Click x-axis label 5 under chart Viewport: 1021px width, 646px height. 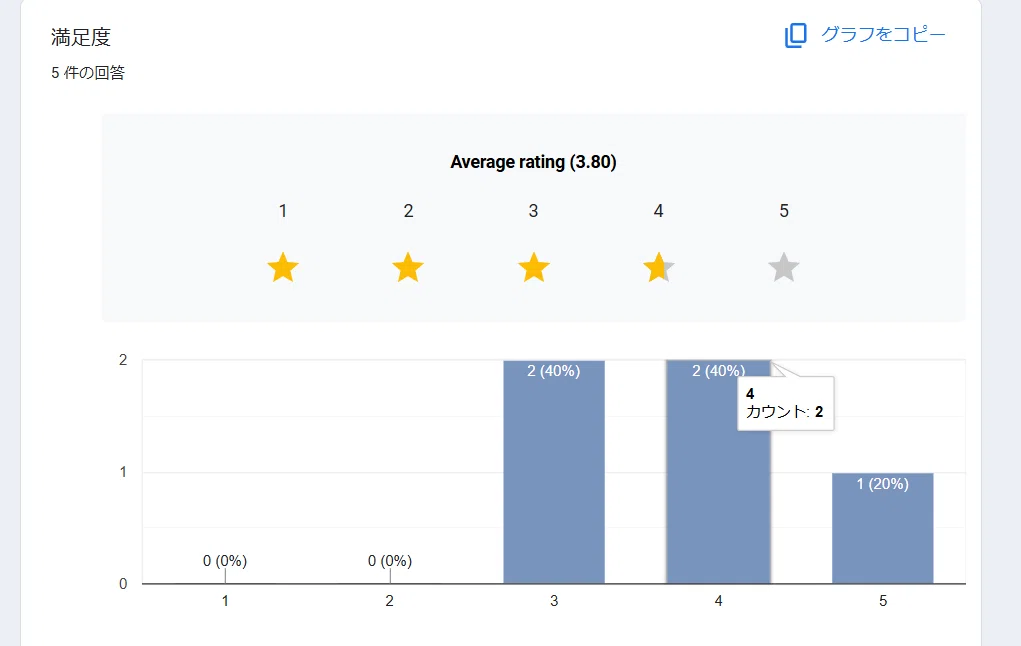pos(883,600)
